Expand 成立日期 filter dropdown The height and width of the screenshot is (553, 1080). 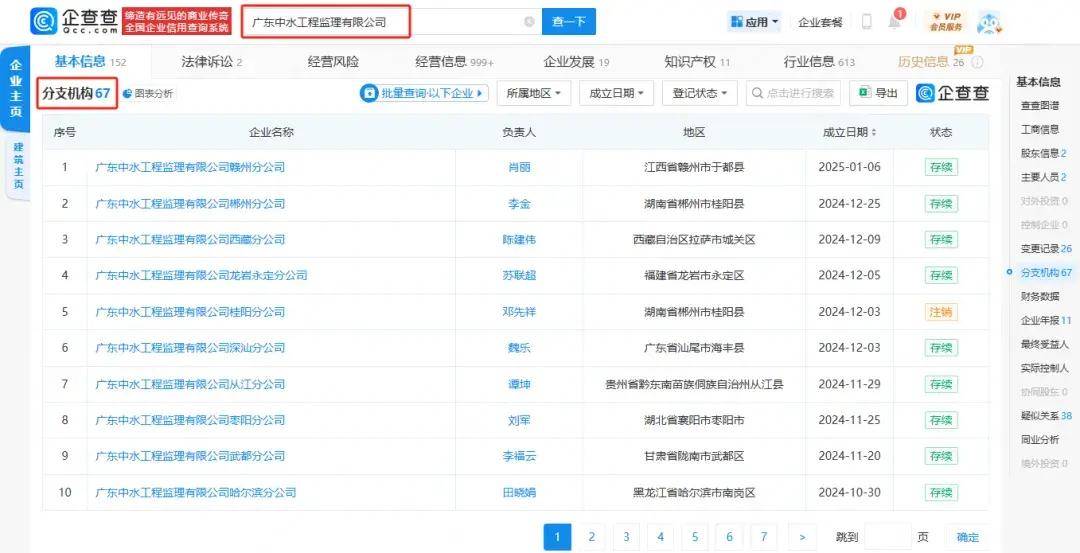(616, 93)
